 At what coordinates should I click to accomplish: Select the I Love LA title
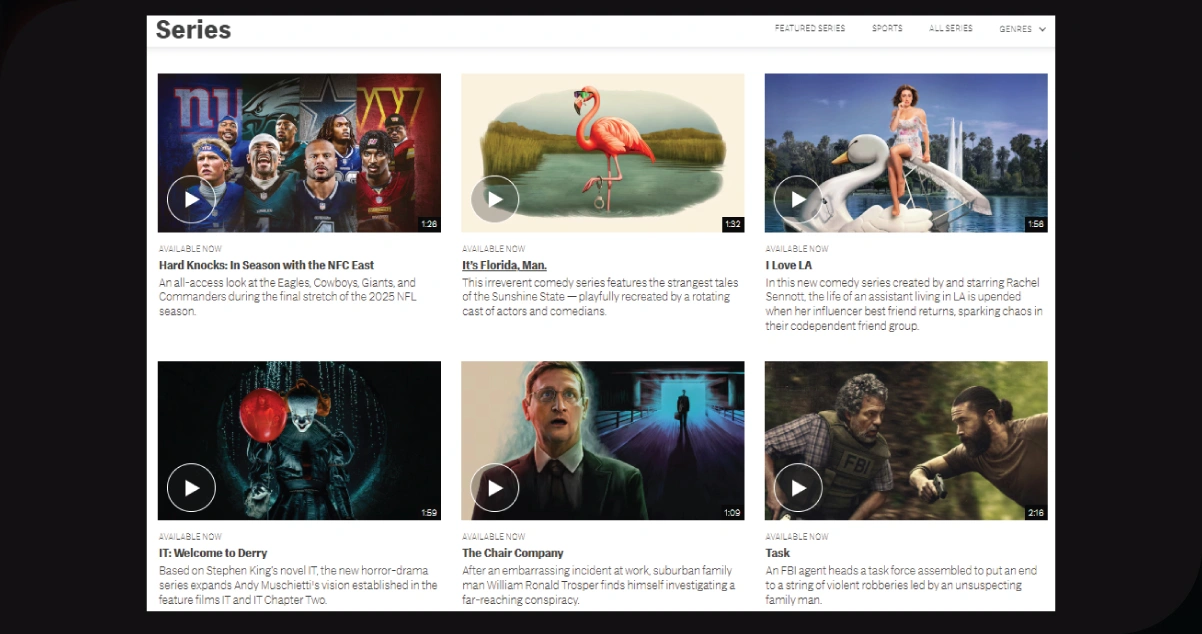click(x=789, y=265)
